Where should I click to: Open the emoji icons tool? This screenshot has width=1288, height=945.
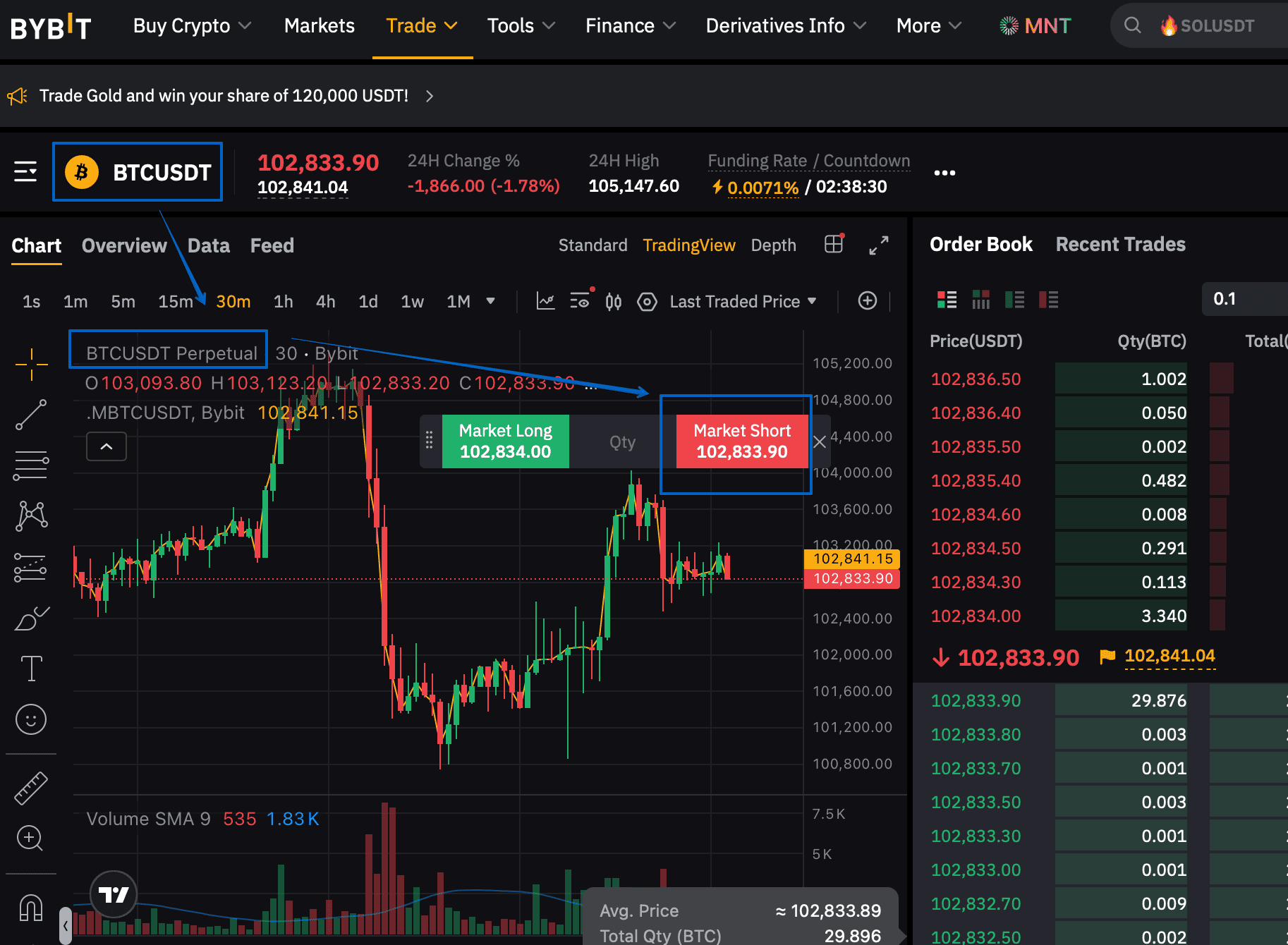(x=31, y=719)
